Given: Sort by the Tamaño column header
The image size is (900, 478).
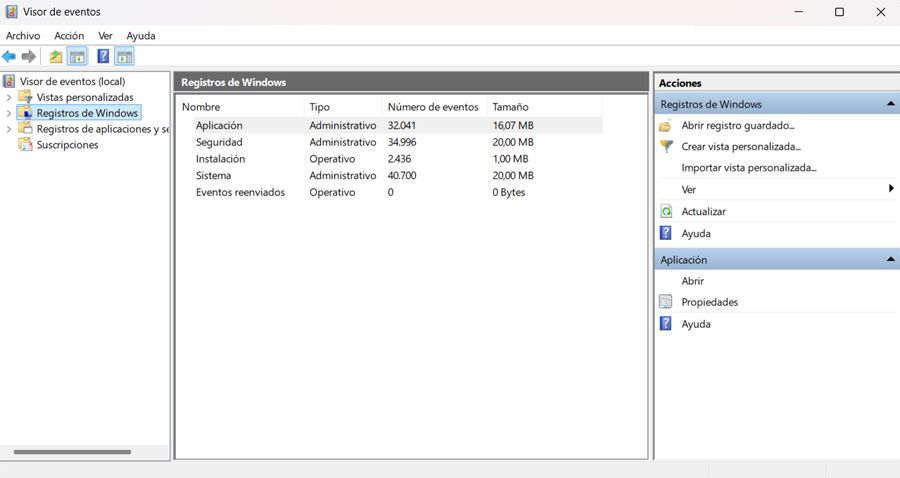Looking at the screenshot, I should 544,107.
